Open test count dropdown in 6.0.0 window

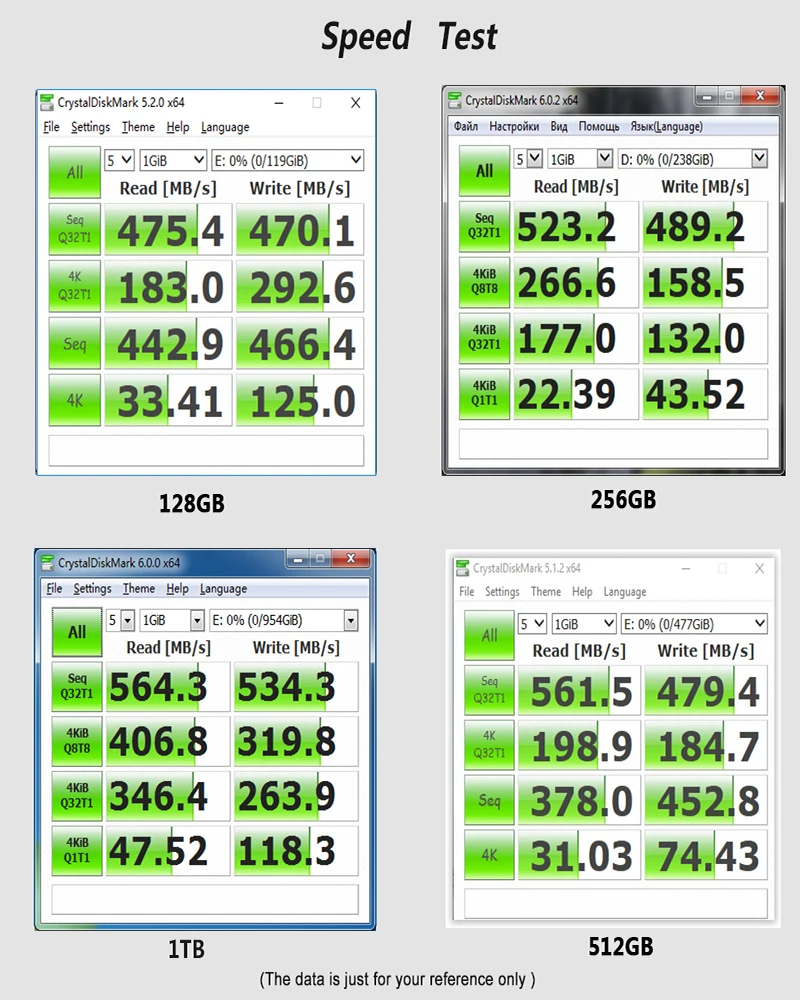tap(121, 620)
